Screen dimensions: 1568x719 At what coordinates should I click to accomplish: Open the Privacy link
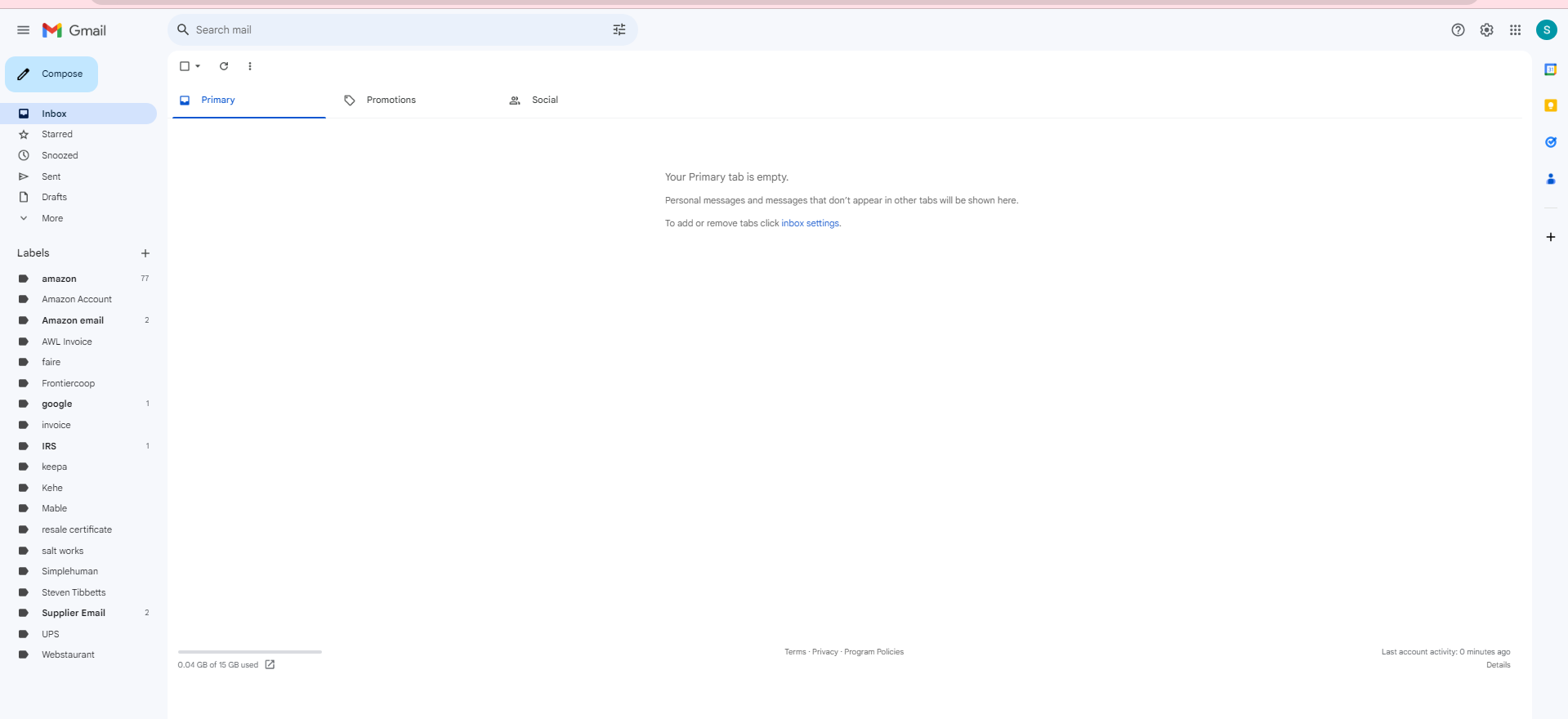click(x=825, y=652)
